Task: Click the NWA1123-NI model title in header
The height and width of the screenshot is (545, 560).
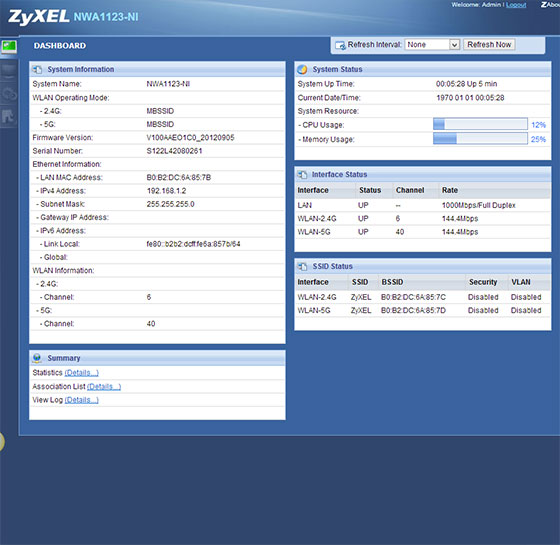Action: (x=106, y=17)
